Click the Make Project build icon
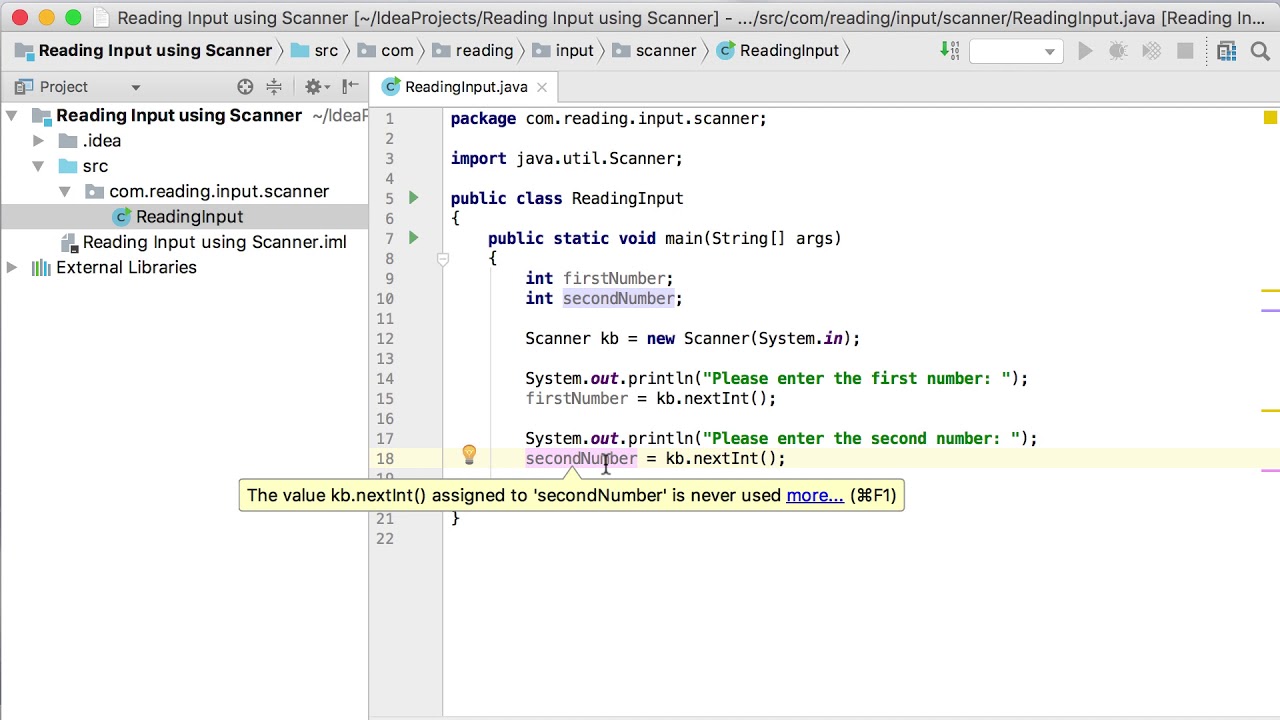 950,51
